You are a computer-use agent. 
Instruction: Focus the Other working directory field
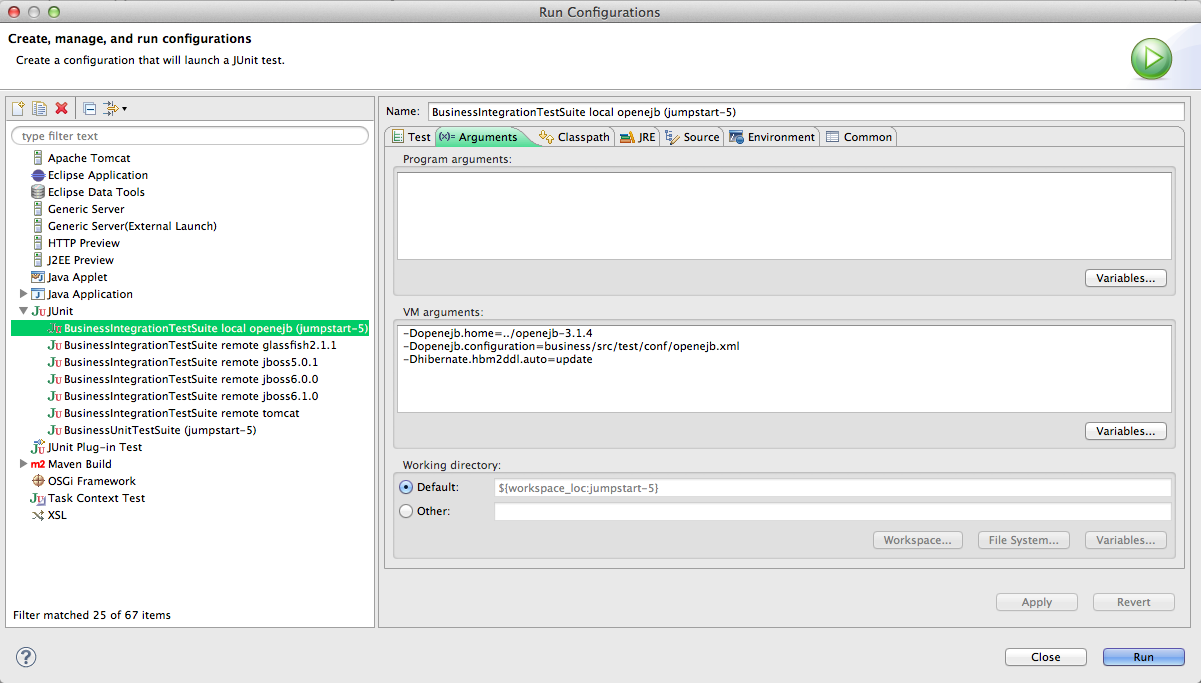click(832, 511)
